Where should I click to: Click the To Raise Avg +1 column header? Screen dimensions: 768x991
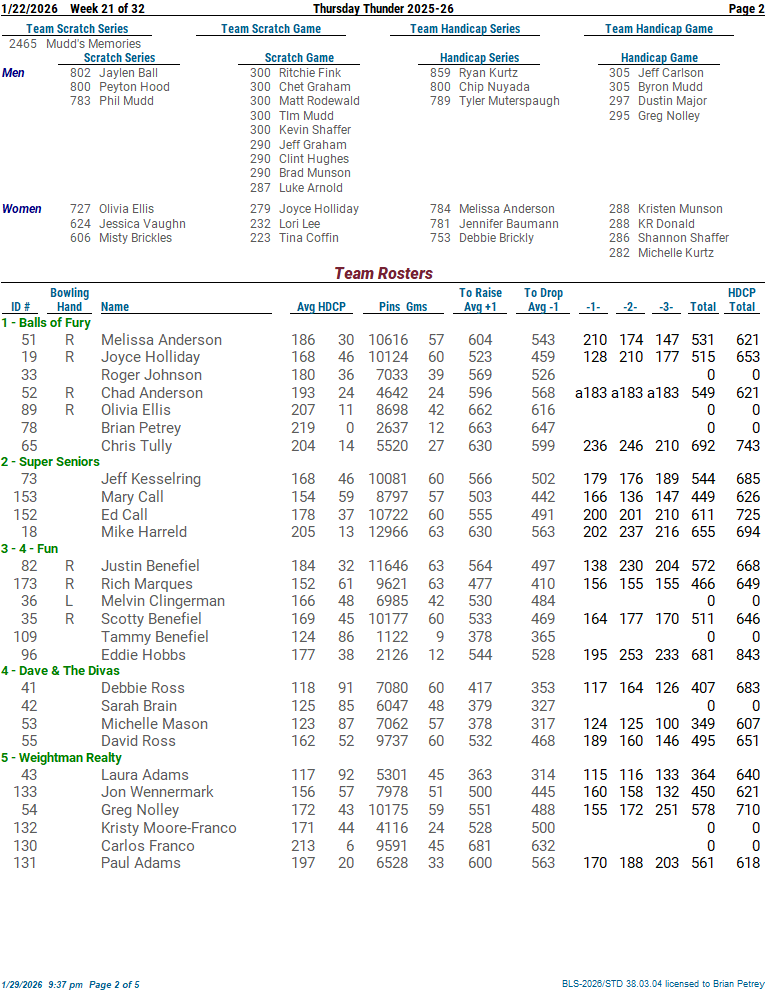(x=480, y=300)
